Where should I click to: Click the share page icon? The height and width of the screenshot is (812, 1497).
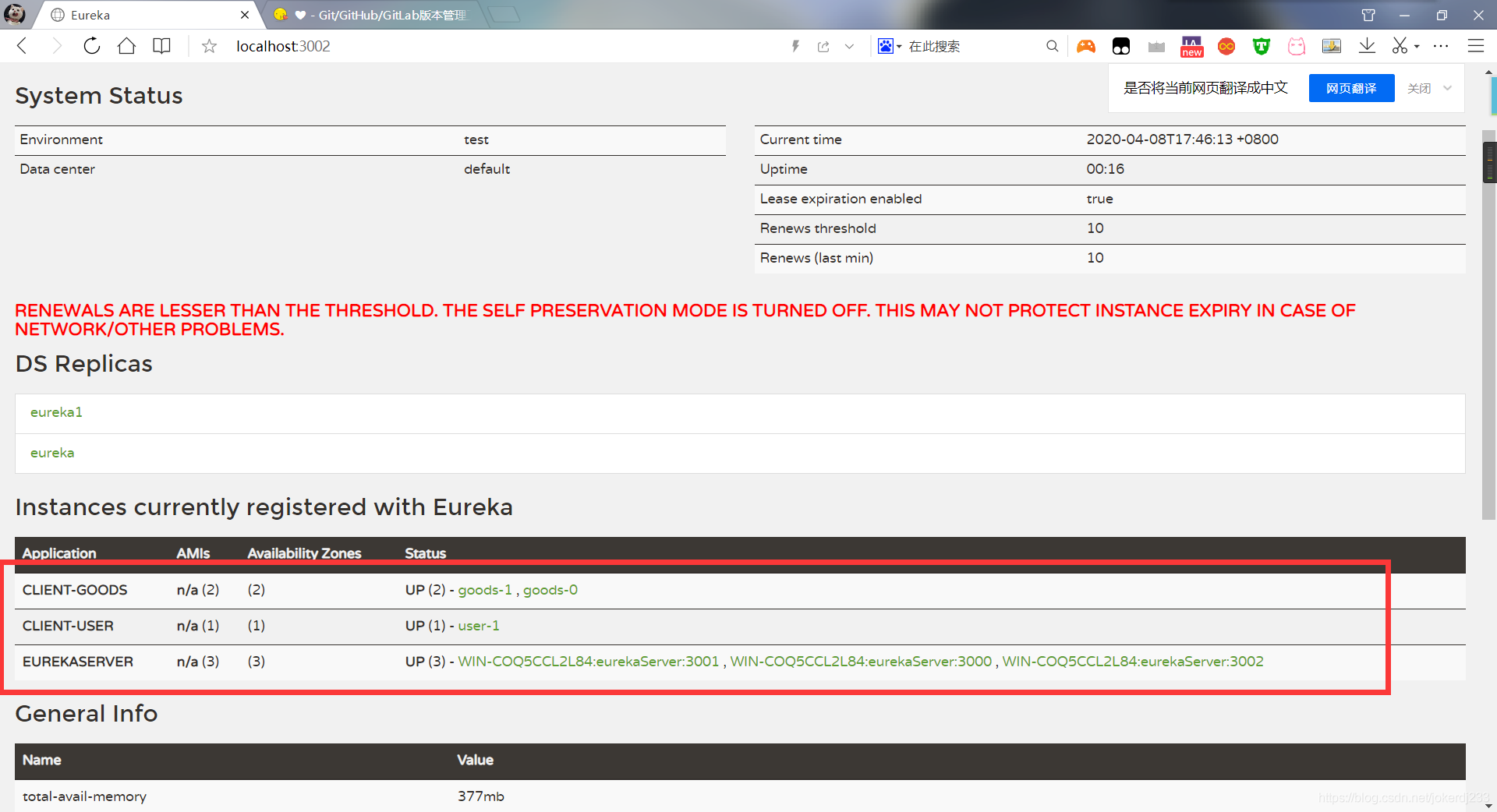pyautogui.click(x=823, y=46)
